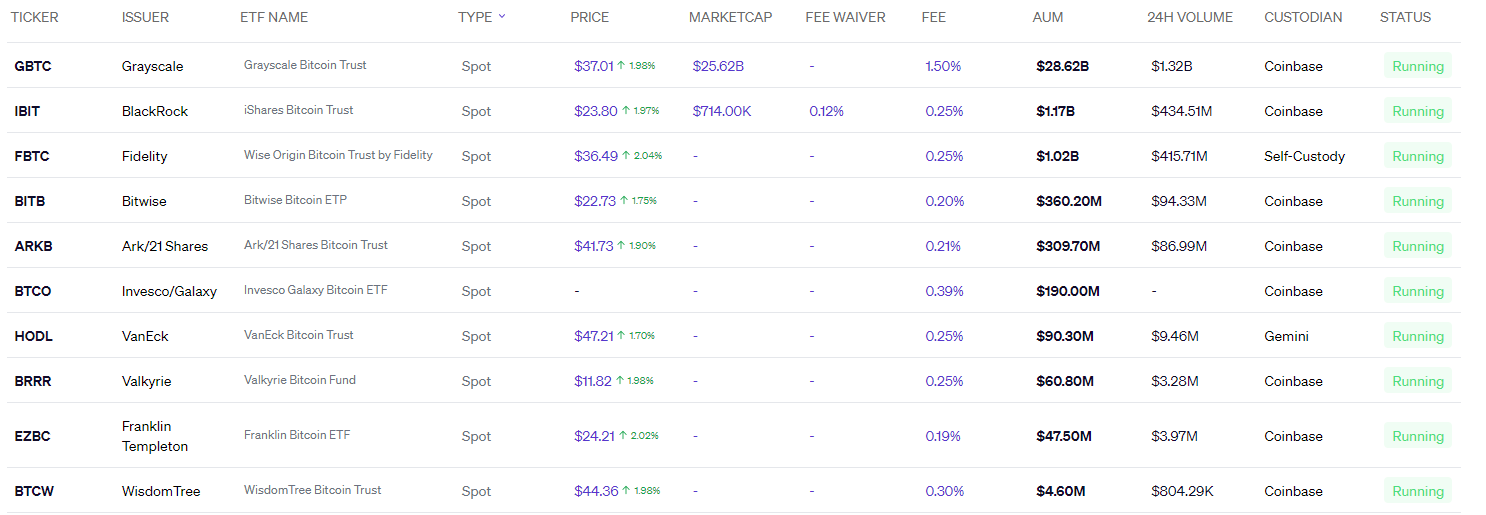The width and height of the screenshot is (1486, 515).
Task: Click the ARKB ticker symbol
Action: (33, 246)
